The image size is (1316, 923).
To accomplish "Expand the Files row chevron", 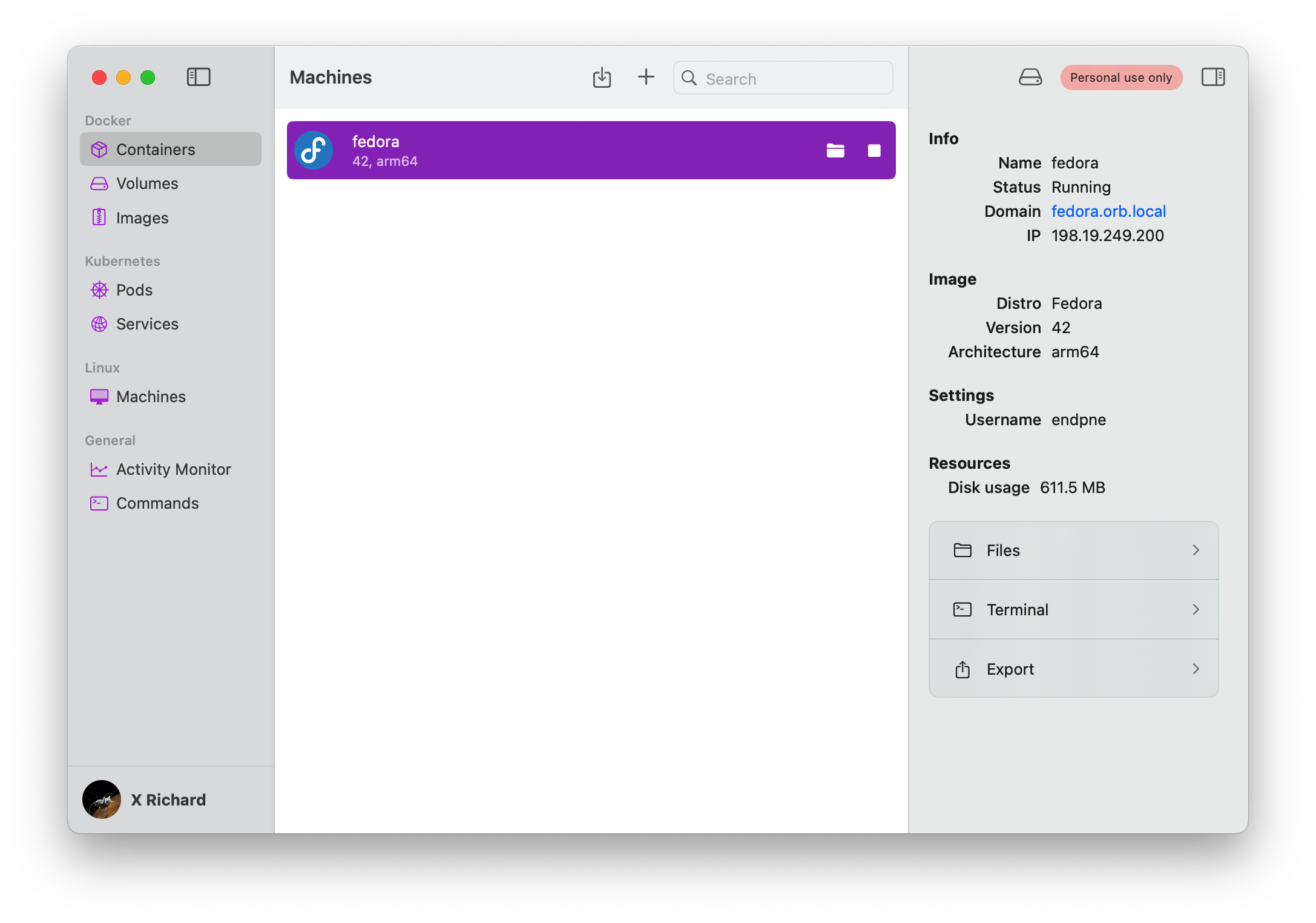I will tap(1196, 550).
